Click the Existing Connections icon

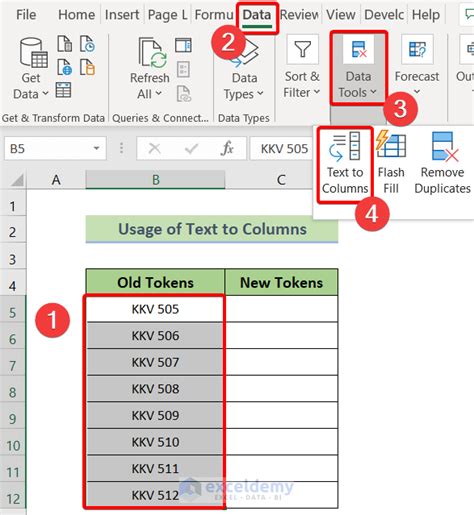pos(87,67)
